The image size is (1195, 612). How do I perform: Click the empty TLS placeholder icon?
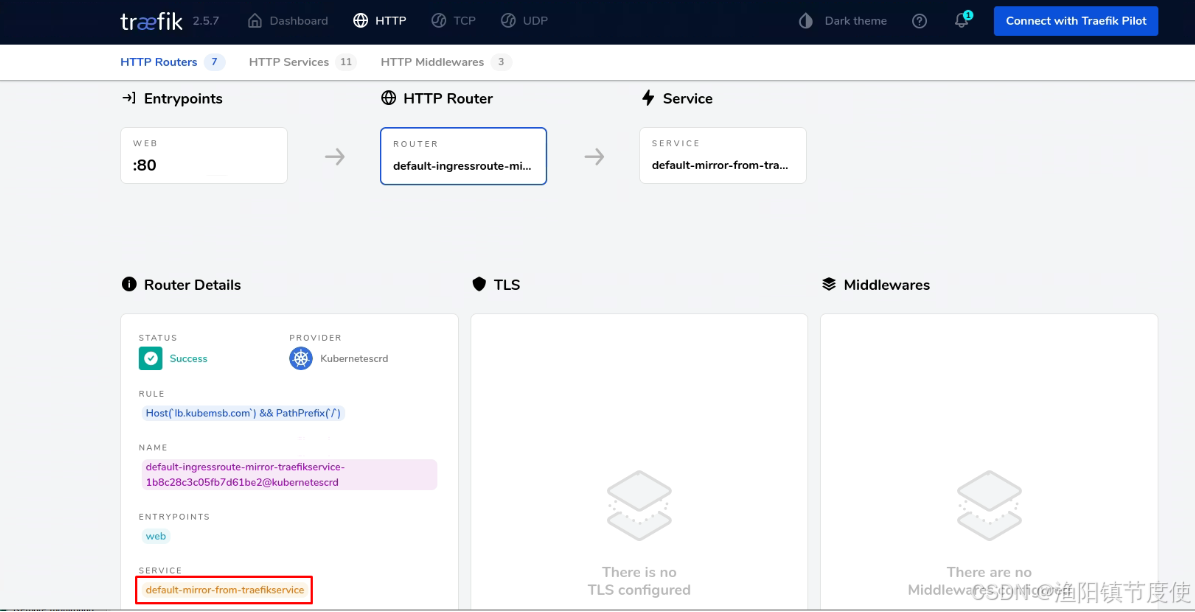point(639,506)
